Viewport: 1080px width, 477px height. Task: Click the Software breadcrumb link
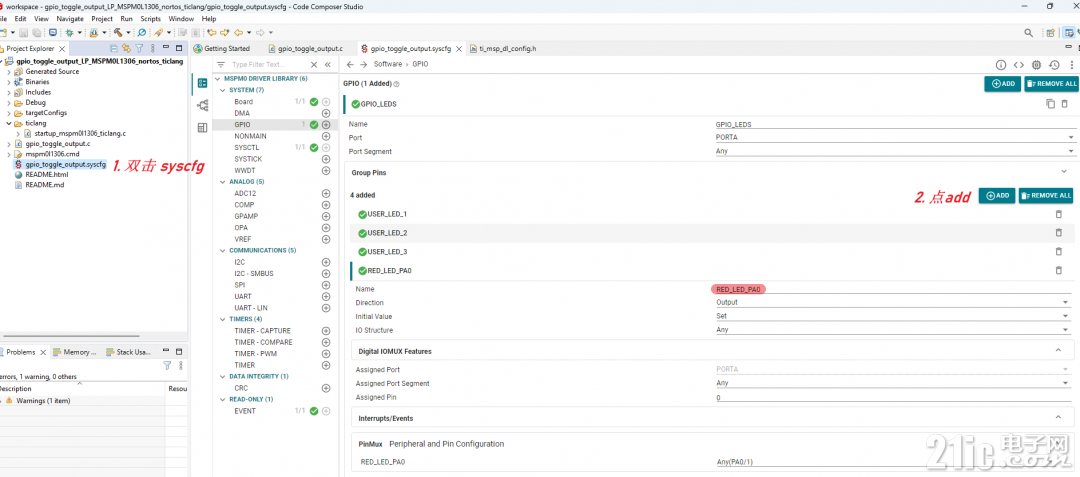point(388,64)
